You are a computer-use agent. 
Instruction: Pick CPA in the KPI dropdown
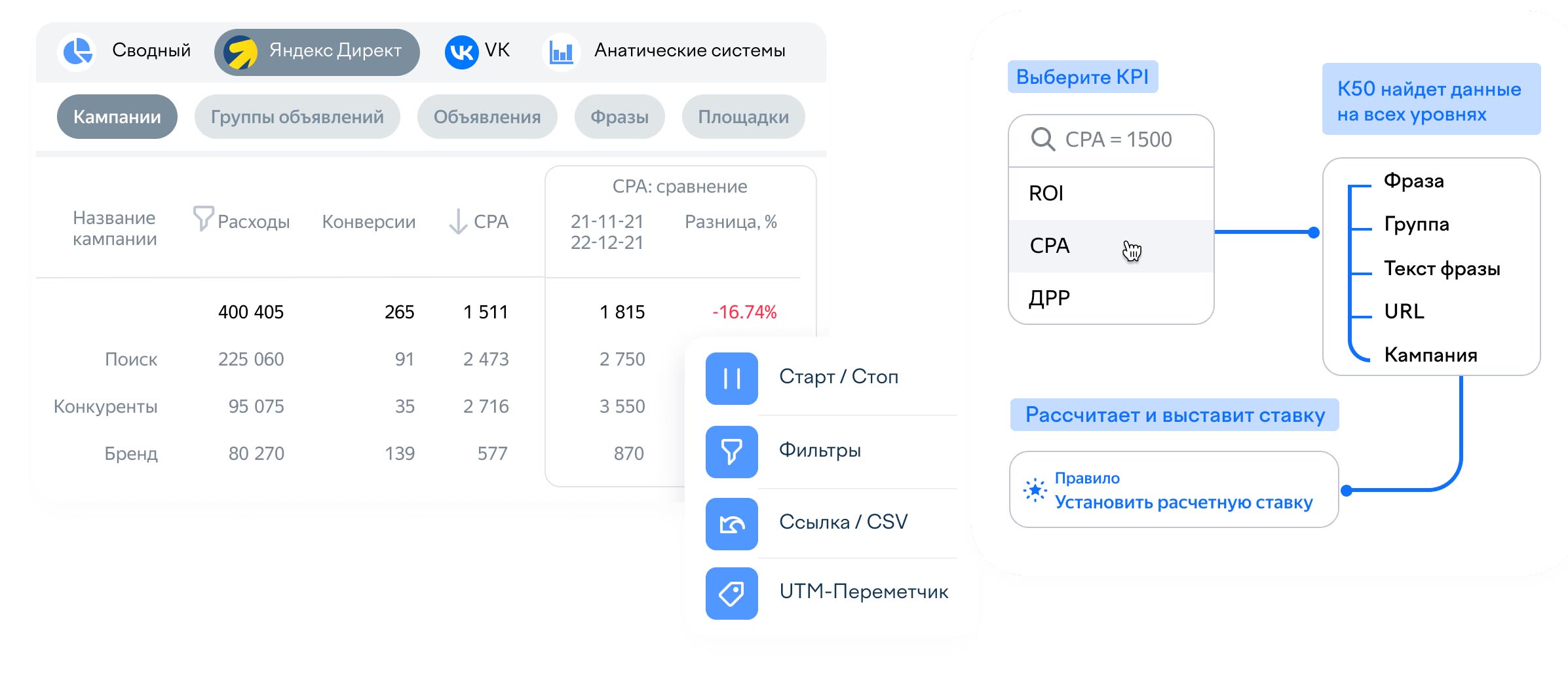(1111, 246)
